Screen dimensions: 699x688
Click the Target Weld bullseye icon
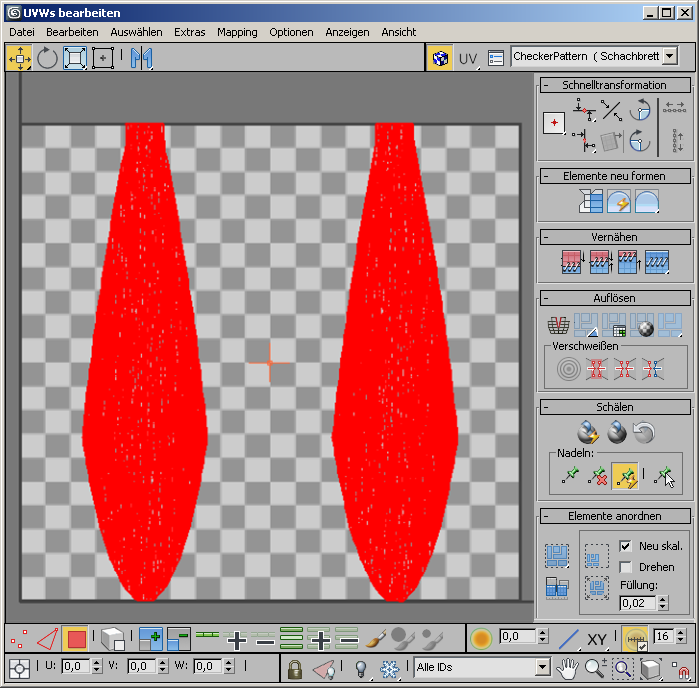click(x=569, y=369)
